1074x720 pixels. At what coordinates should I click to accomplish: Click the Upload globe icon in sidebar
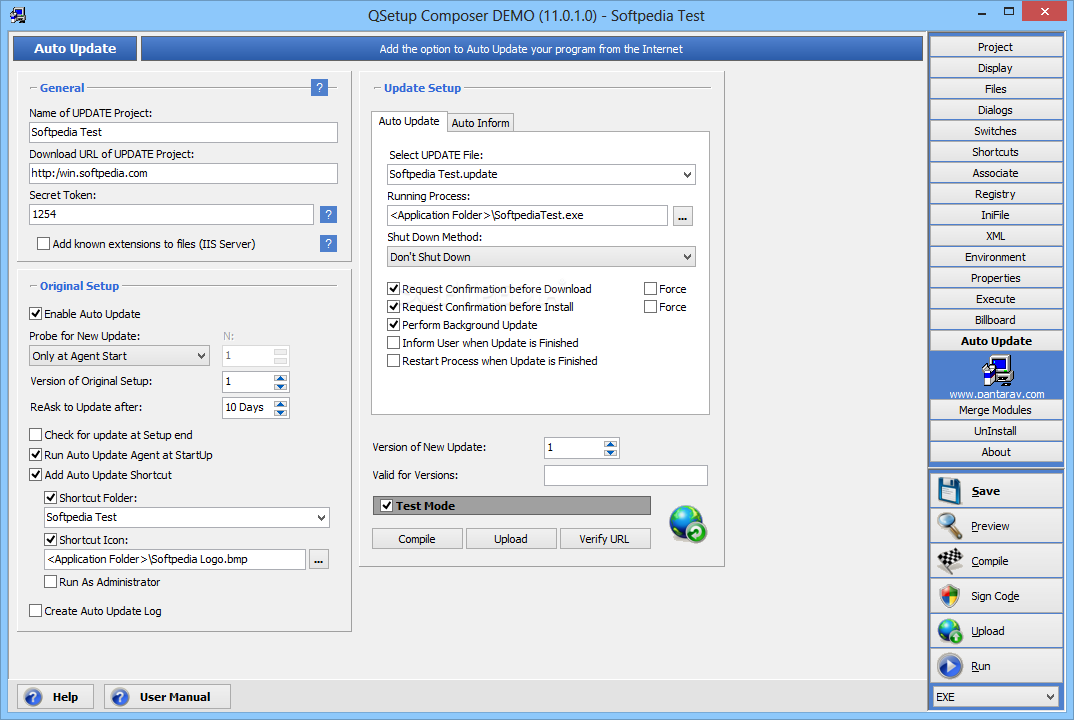949,631
